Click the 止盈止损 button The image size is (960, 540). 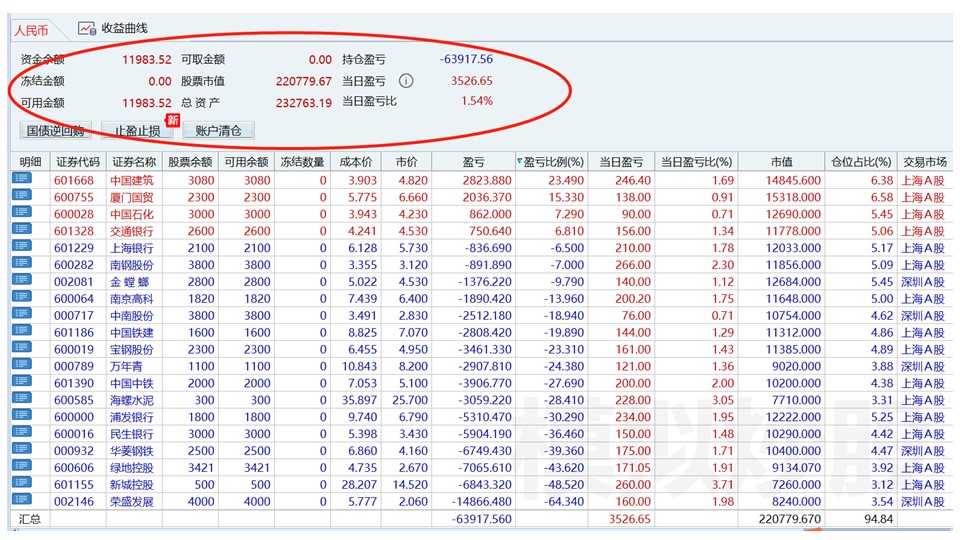coord(138,130)
